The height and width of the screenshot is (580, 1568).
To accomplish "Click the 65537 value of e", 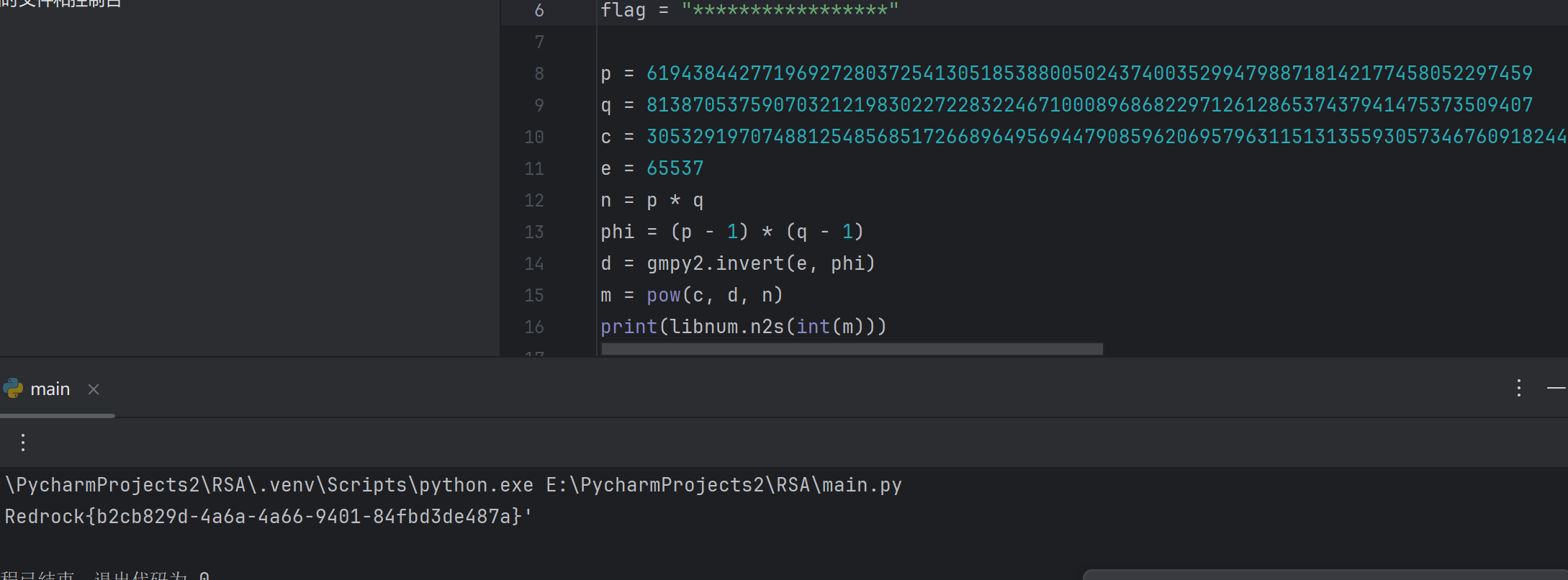I will tap(675, 168).
